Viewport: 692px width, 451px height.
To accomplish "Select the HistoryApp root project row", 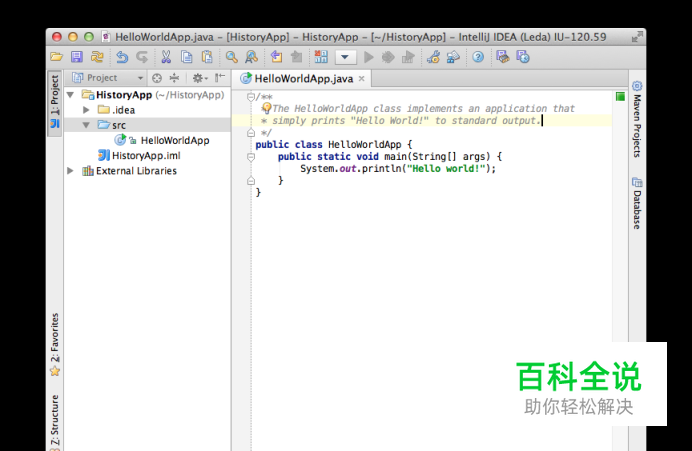I will tap(153, 95).
